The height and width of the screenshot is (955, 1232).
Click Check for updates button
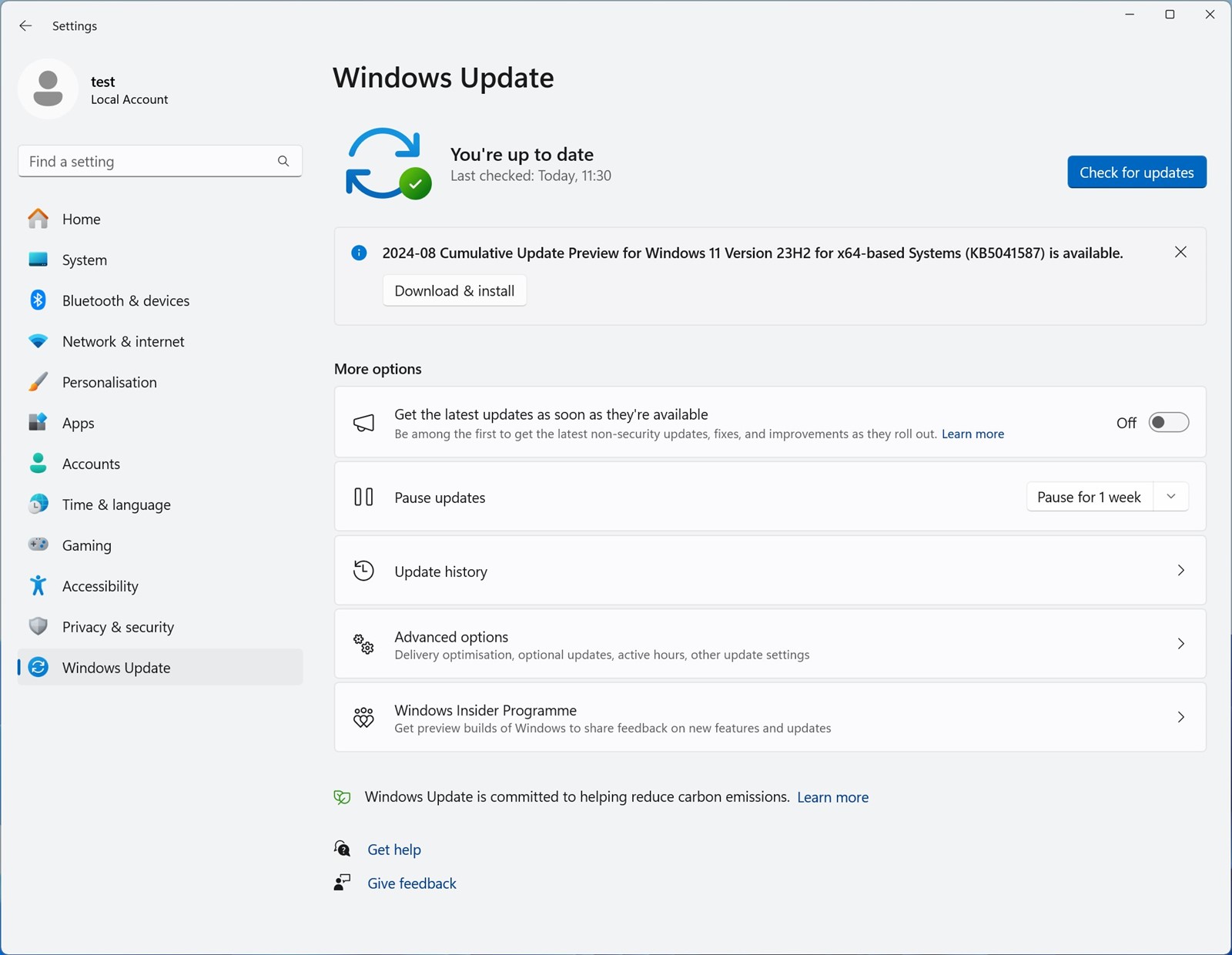[x=1137, y=172]
